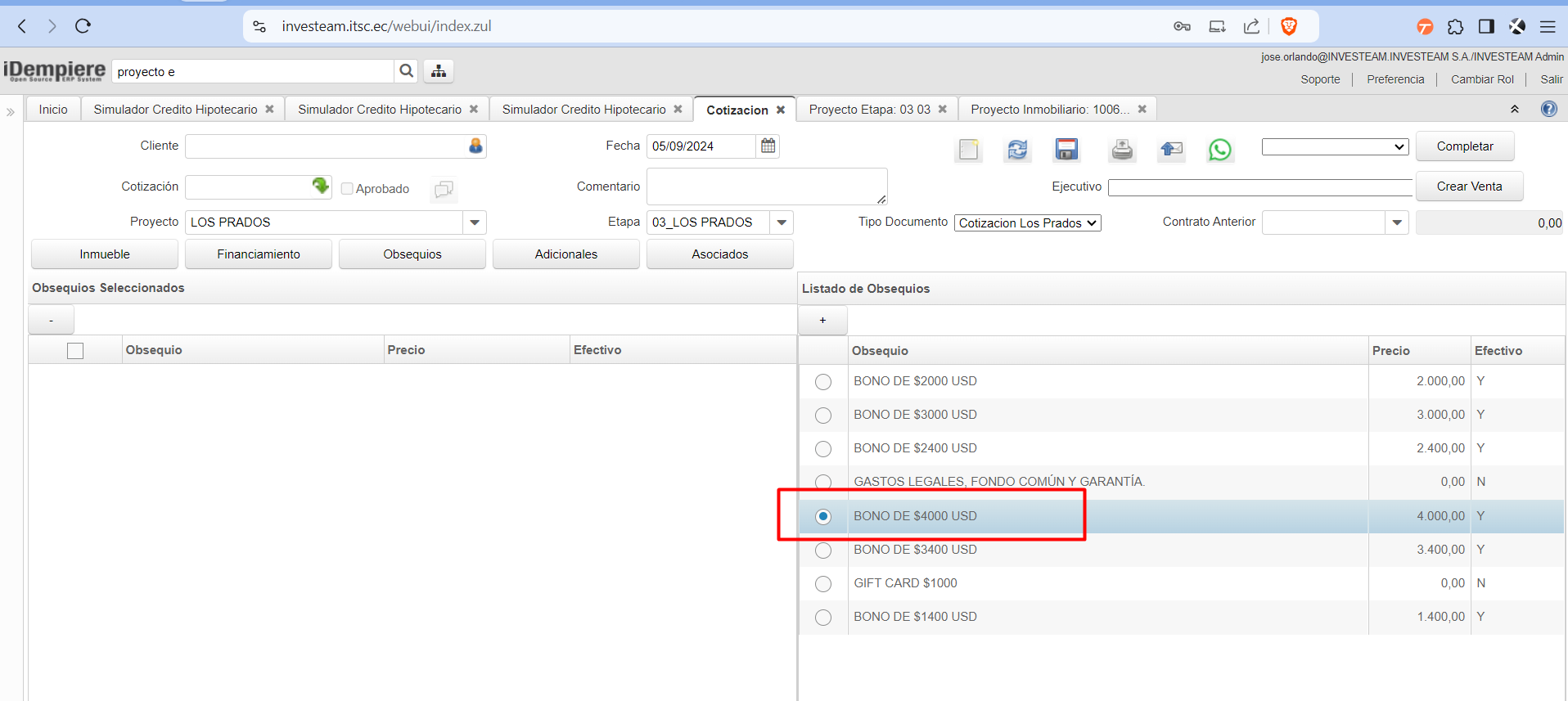Open the Tipo Documento dropdown
This screenshot has width=1568, height=701.
tap(1027, 223)
